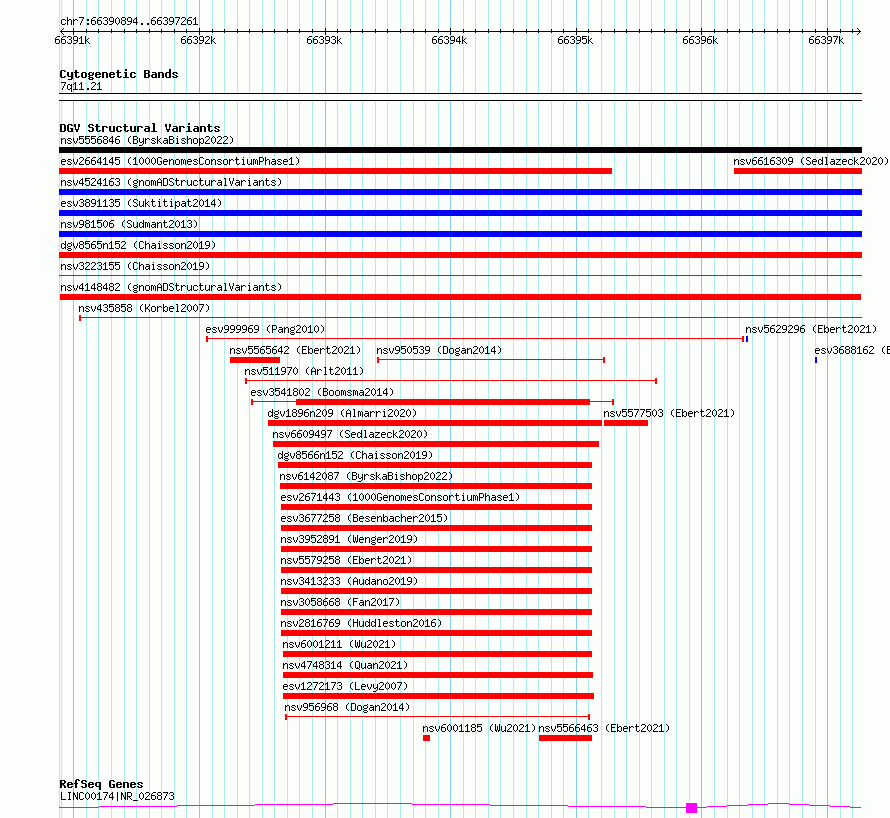Click the dgv8566n152 (Chaisson2019) label

click(x=355, y=455)
